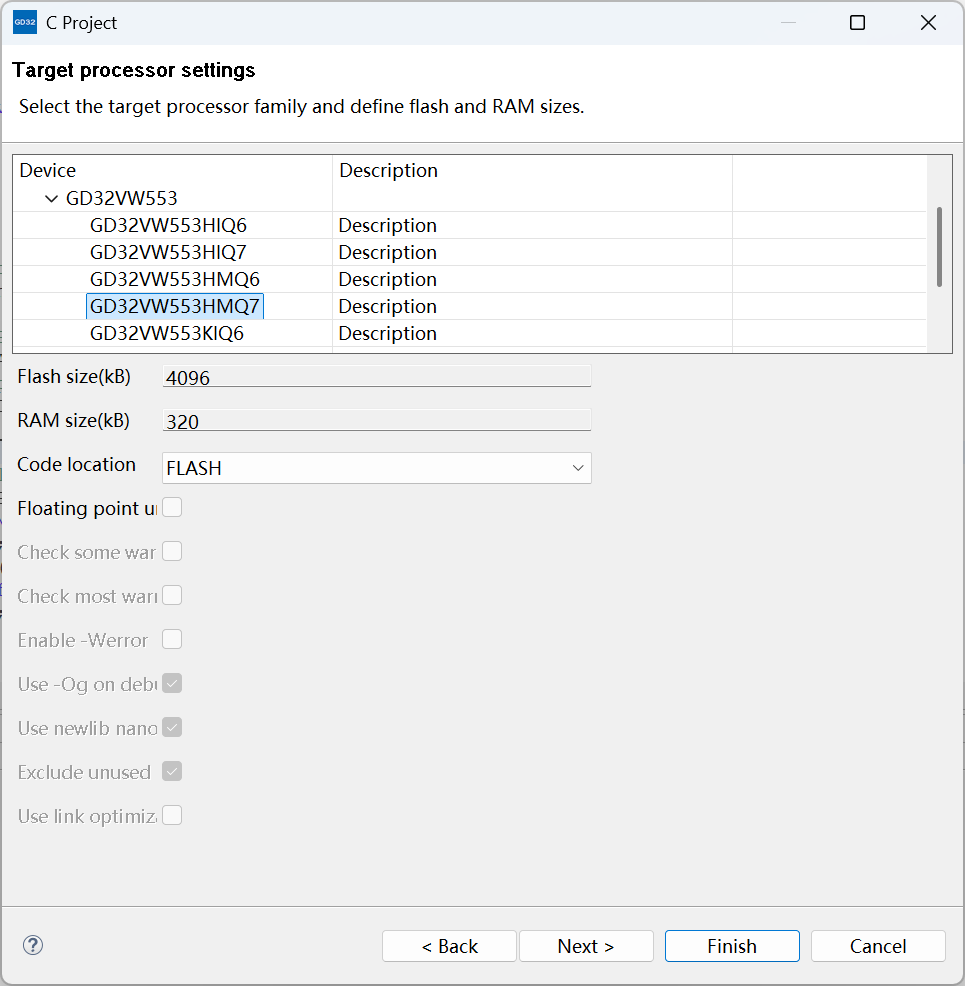
Task: Click the Device column header
Action: point(48,171)
